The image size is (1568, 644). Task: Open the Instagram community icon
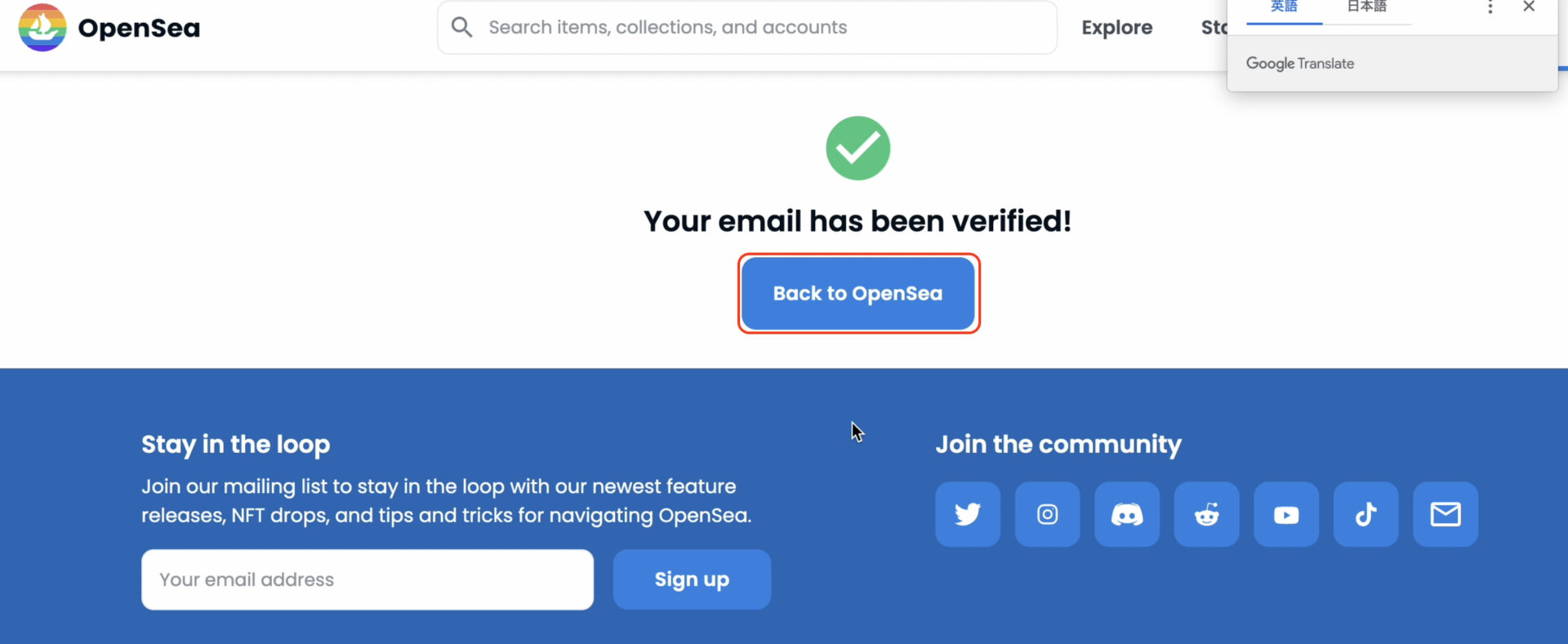tap(1048, 514)
